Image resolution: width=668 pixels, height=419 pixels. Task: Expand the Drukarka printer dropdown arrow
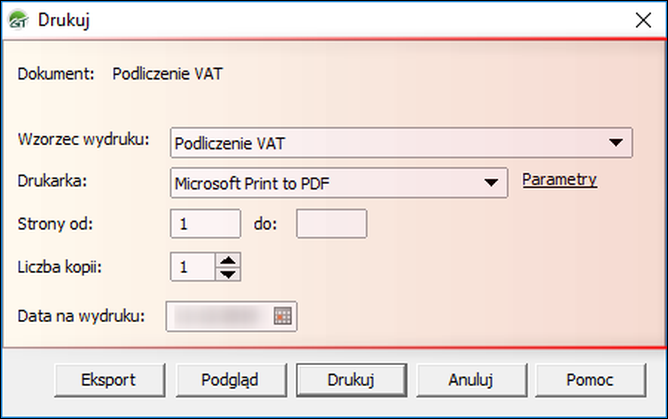491,182
